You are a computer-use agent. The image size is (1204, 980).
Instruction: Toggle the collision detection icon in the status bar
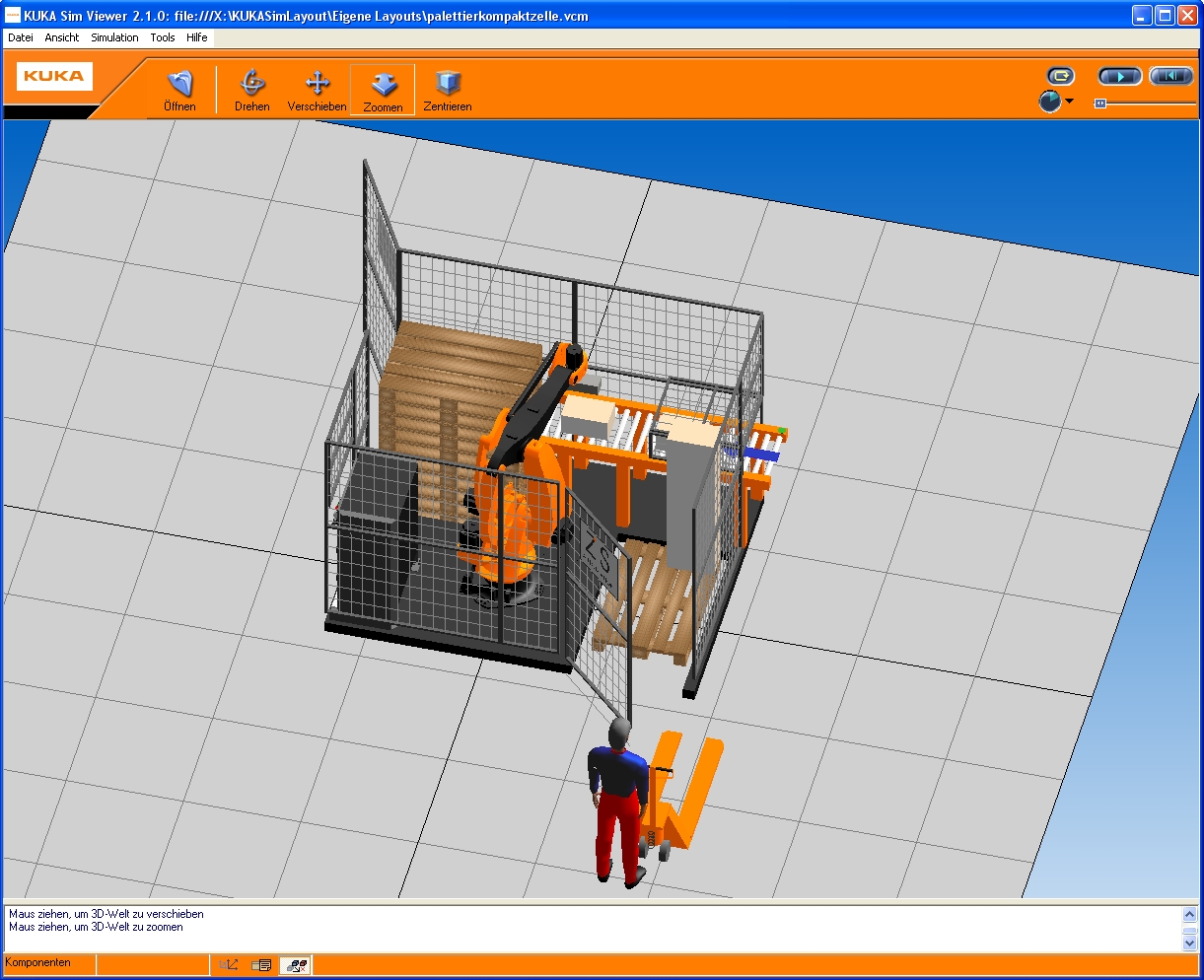298,964
